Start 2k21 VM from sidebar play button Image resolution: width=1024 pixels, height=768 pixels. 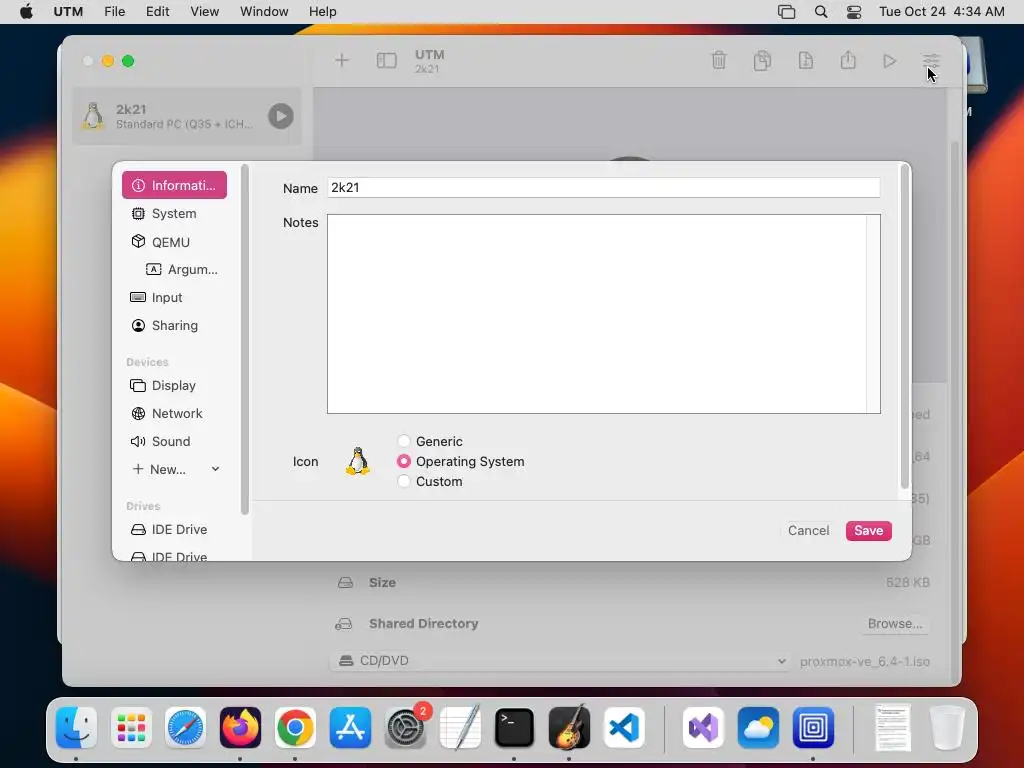281,116
